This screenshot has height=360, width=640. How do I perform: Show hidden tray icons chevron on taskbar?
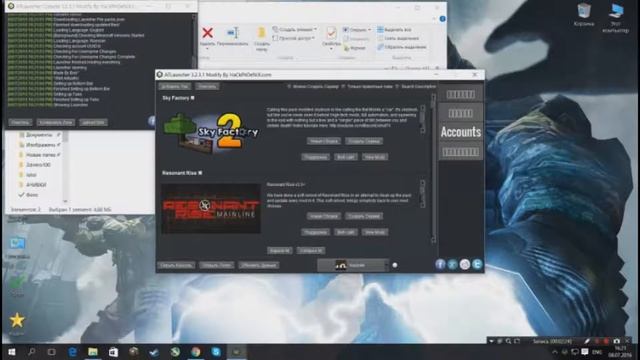tap(554, 352)
